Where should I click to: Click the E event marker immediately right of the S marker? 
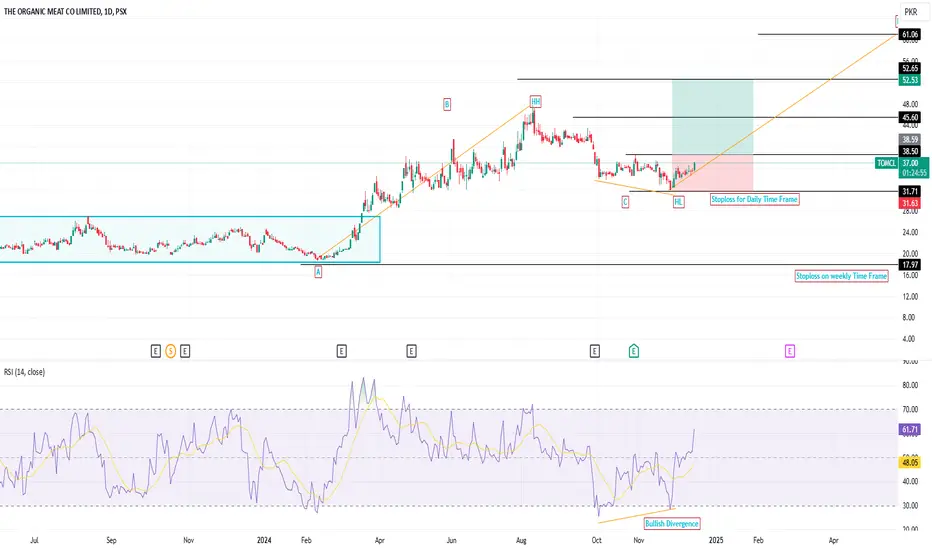pos(185,351)
